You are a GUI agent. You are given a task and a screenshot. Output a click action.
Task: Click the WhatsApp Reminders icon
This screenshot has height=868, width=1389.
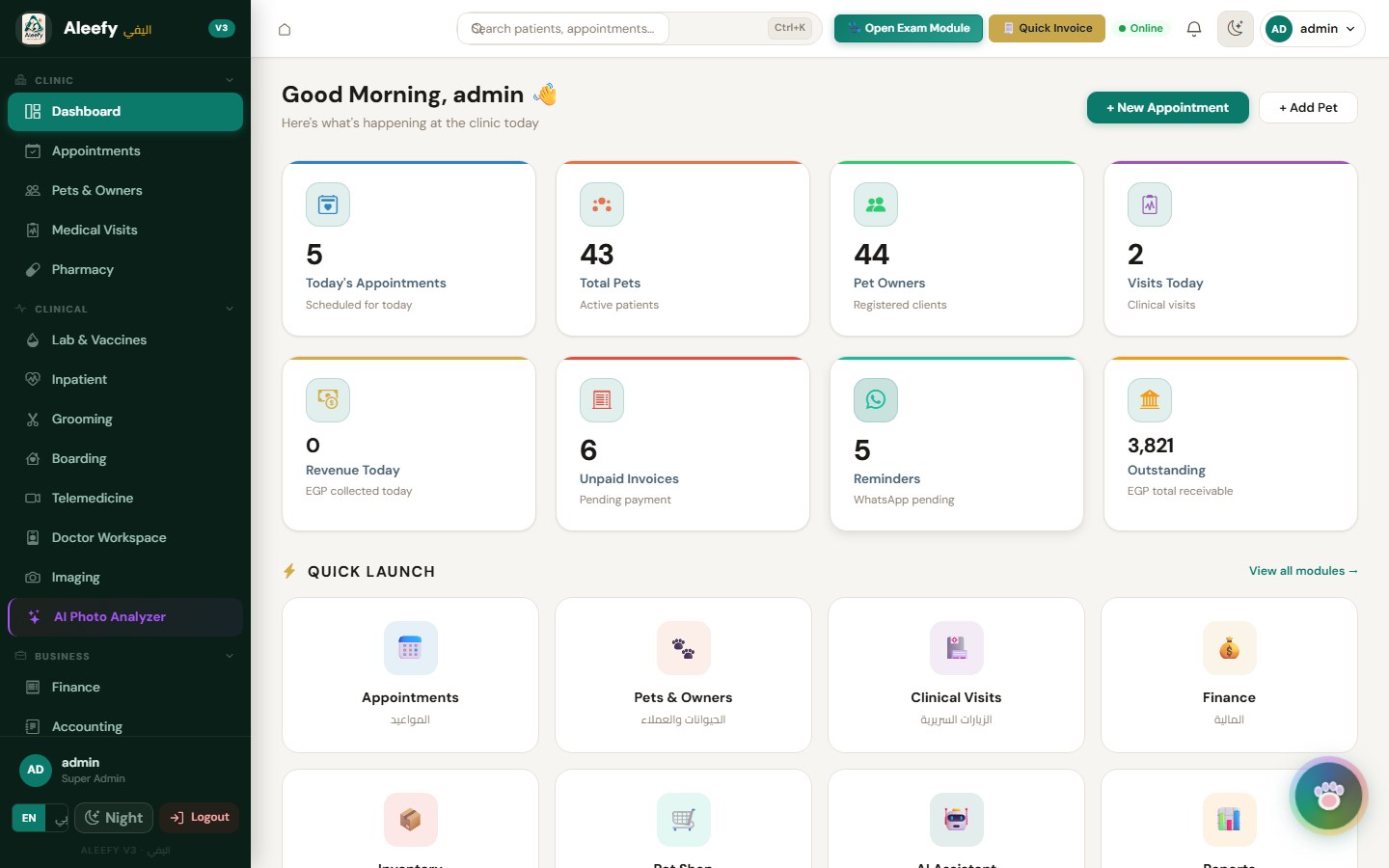click(876, 400)
